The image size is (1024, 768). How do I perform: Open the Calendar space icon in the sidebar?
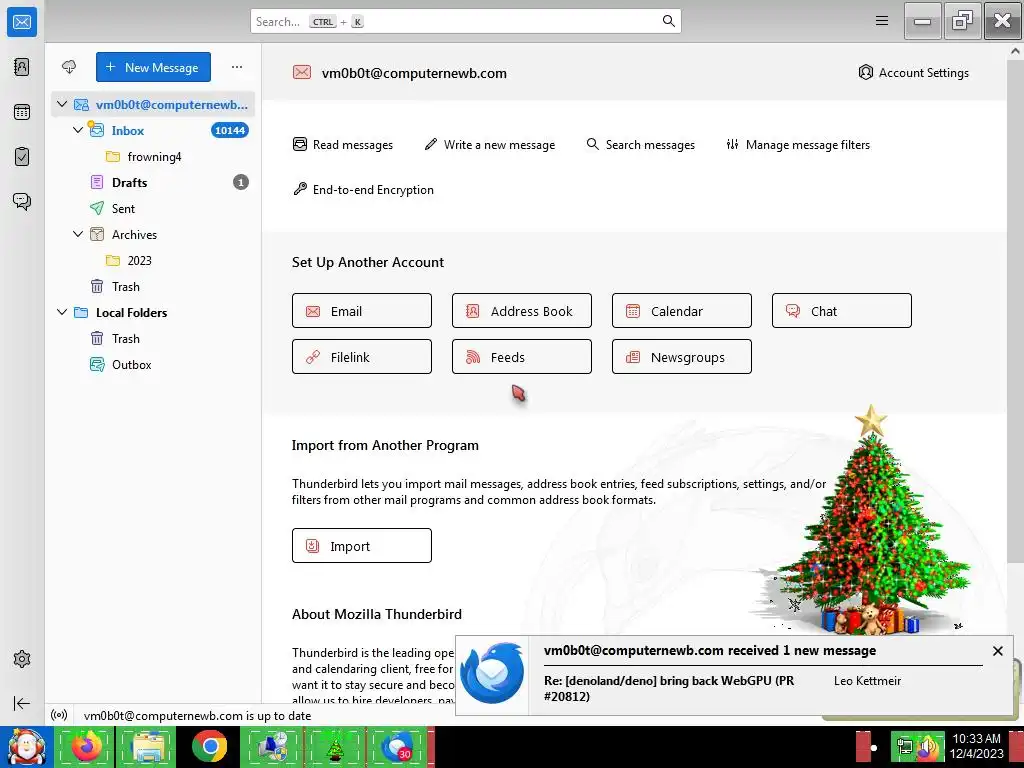coord(22,112)
